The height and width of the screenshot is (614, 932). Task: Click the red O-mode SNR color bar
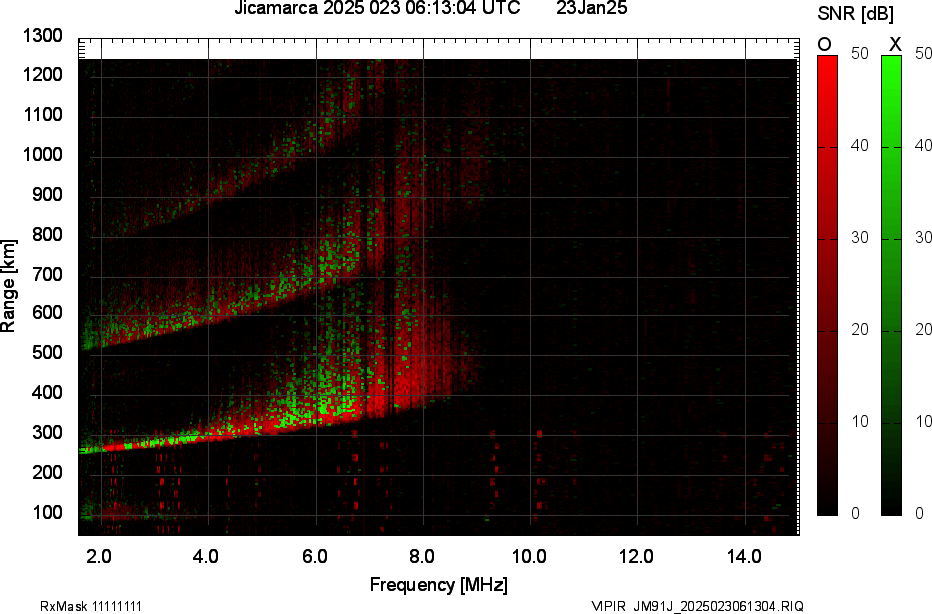(x=827, y=285)
